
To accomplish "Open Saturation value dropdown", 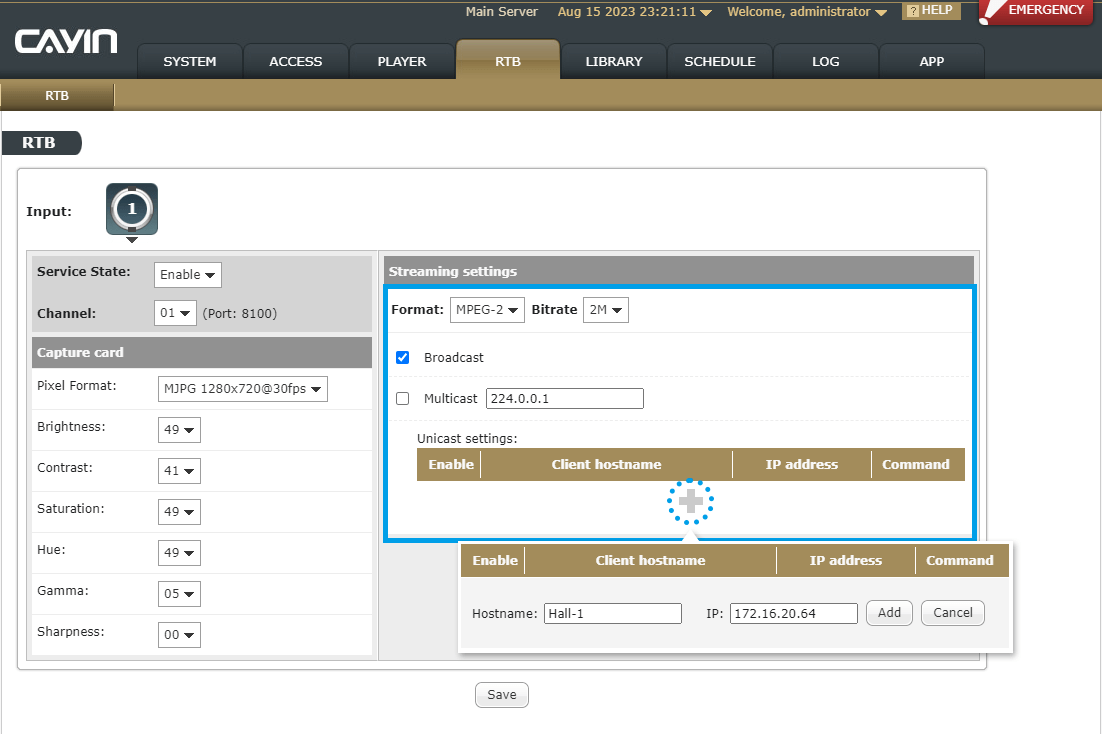I will 179,512.
